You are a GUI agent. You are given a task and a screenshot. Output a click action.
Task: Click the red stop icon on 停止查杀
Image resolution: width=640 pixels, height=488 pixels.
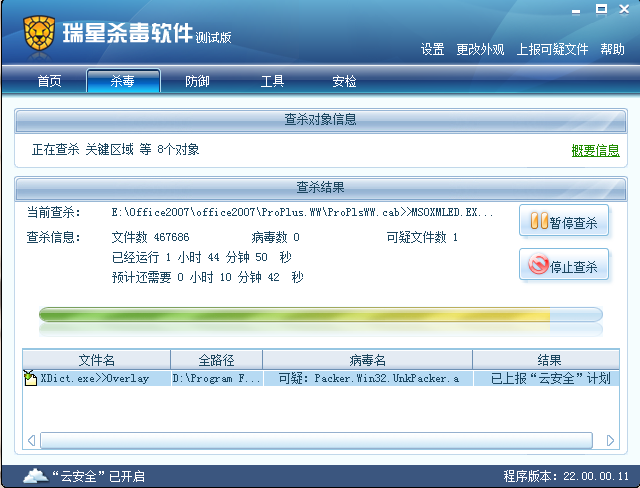538,264
